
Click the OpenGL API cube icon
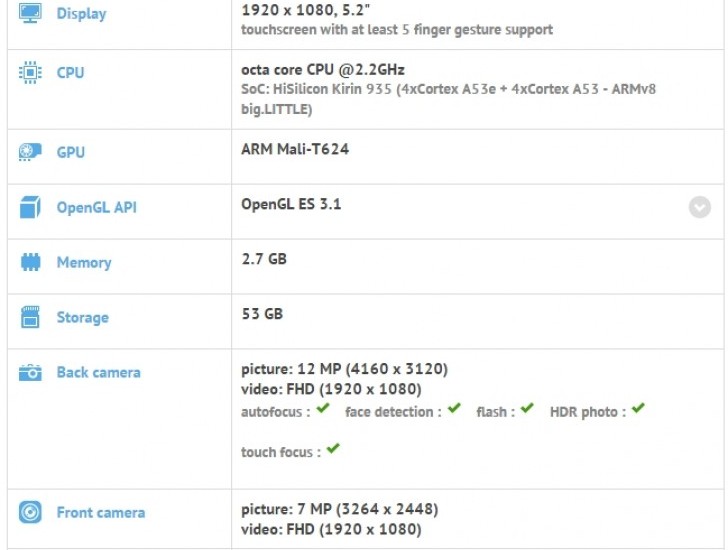[x=30, y=208]
